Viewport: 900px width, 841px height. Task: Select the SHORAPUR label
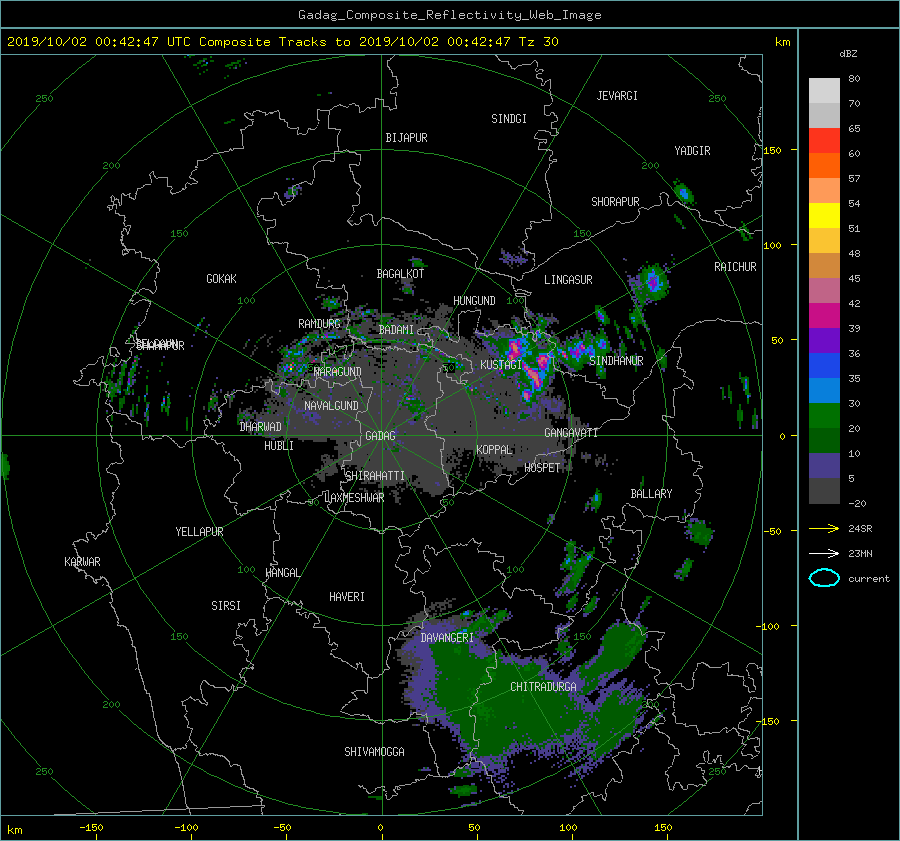point(615,202)
